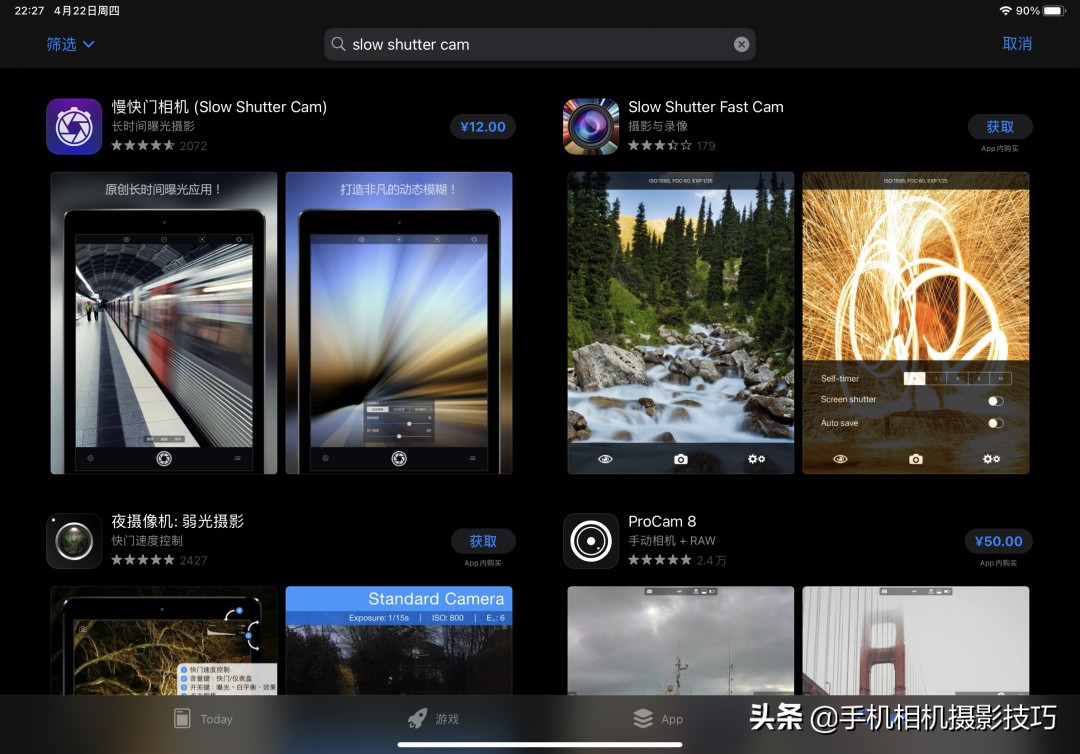The image size is (1080, 754).
Task: Switch to the Today tab
Action: [x=203, y=719]
